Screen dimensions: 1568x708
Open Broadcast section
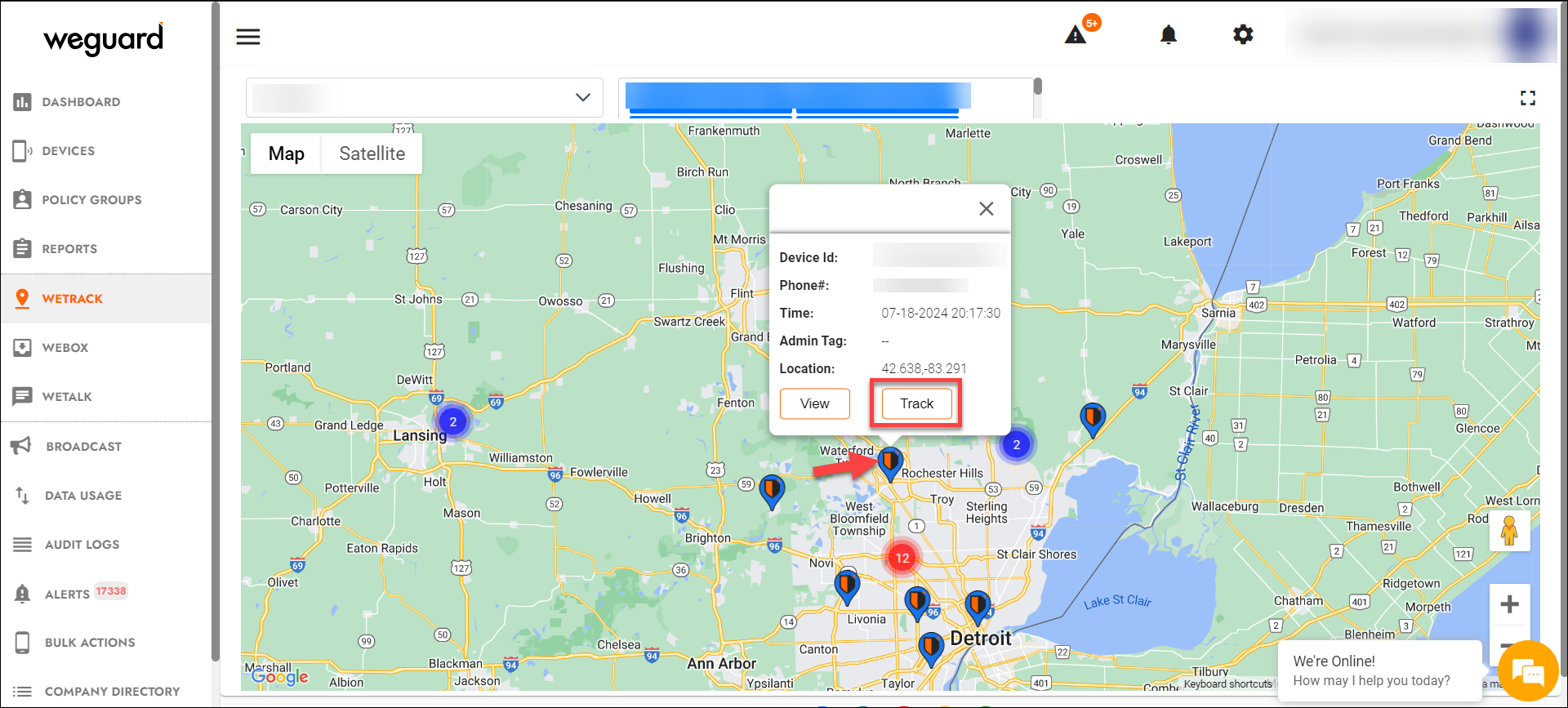point(84,447)
